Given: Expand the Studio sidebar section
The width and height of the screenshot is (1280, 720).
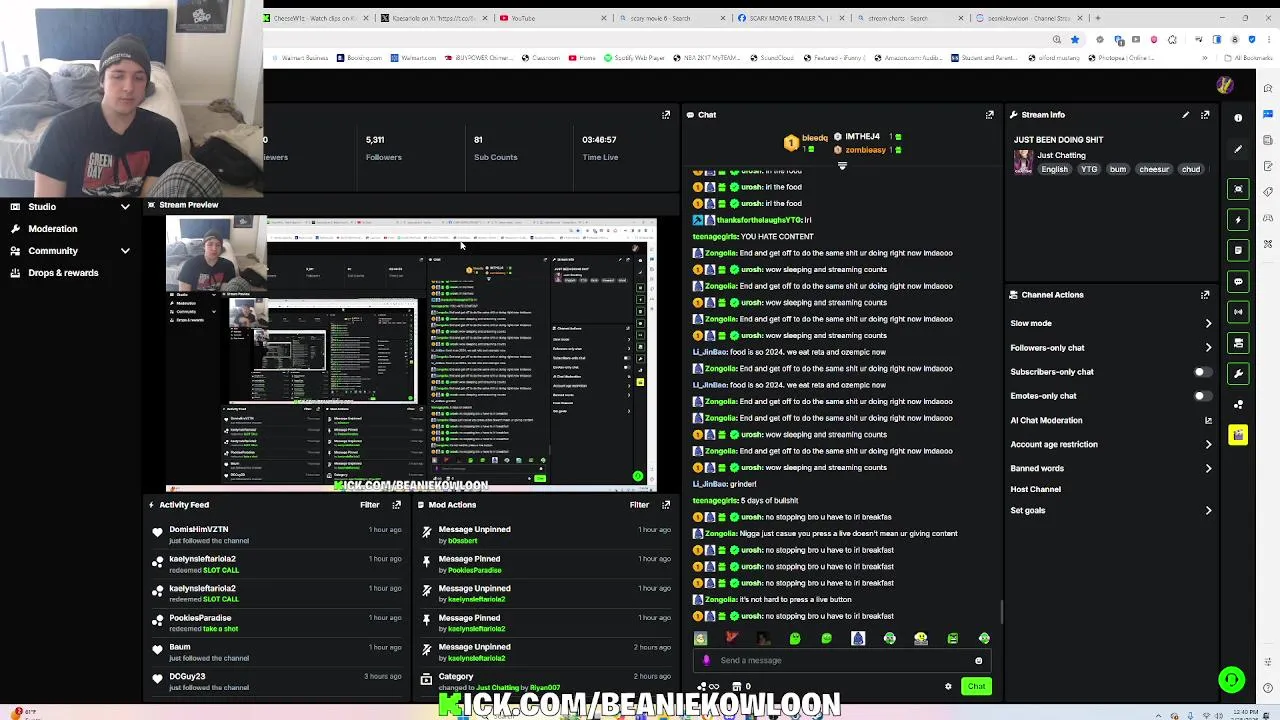Looking at the screenshot, I should tap(125, 207).
